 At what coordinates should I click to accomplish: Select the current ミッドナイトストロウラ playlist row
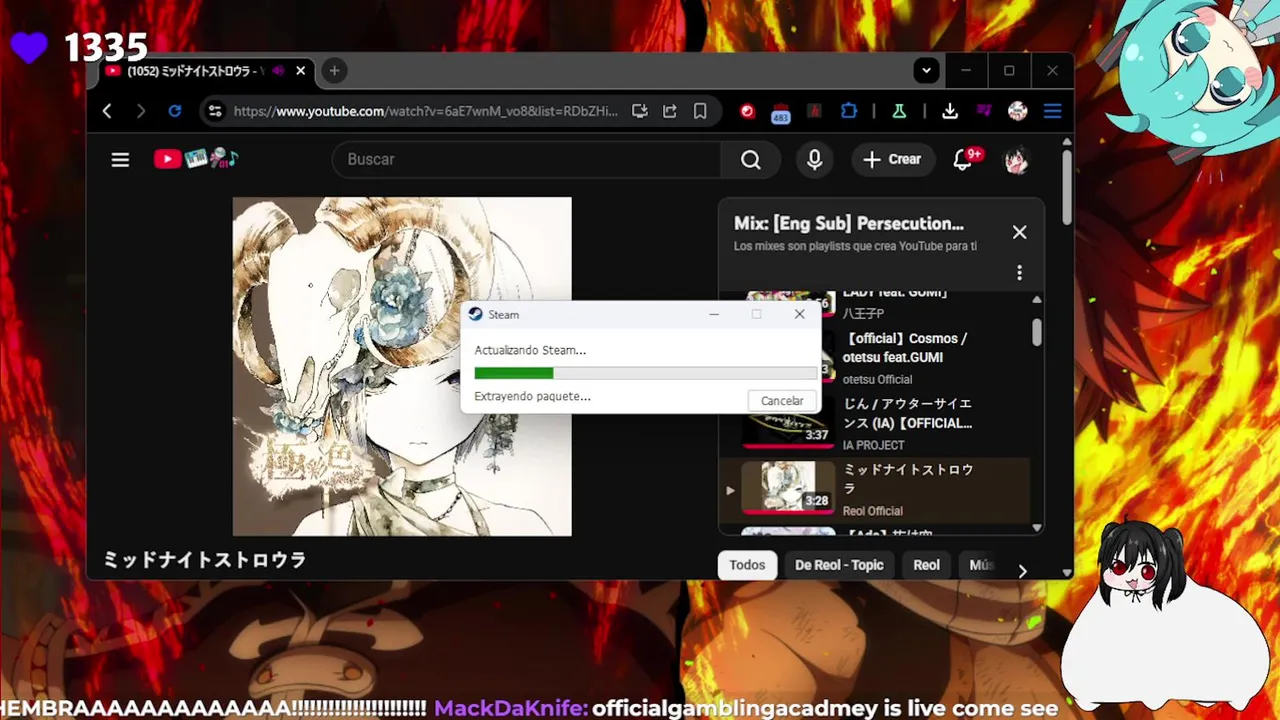click(875, 490)
